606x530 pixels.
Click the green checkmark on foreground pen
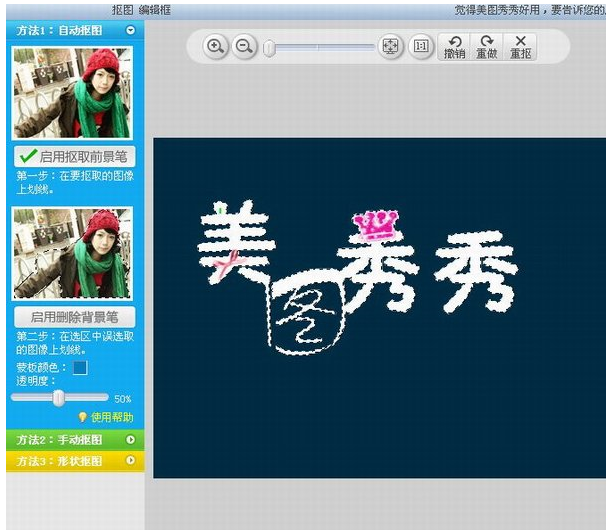[28, 156]
